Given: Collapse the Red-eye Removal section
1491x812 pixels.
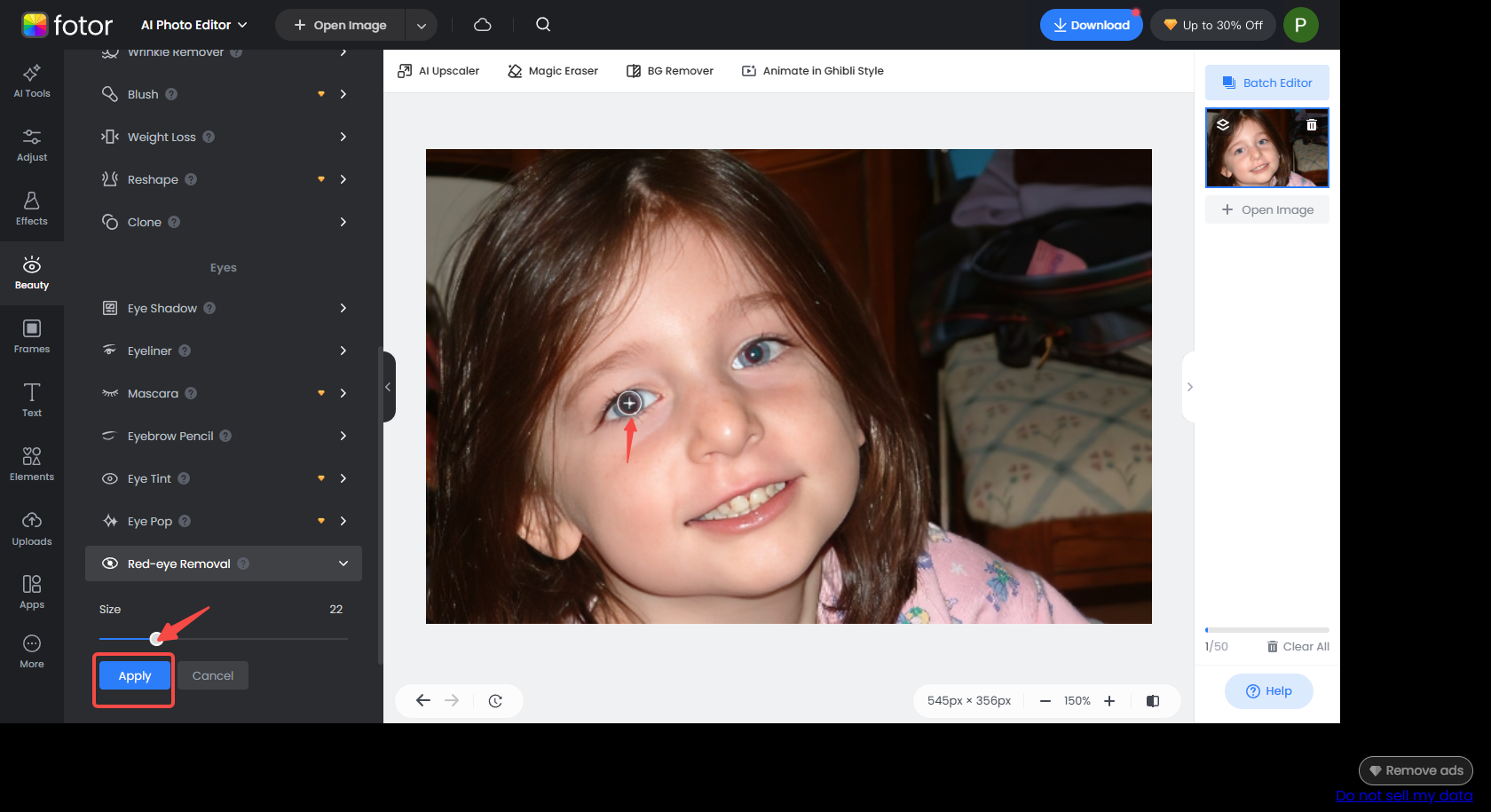Looking at the screenshot, I should 343,564.
